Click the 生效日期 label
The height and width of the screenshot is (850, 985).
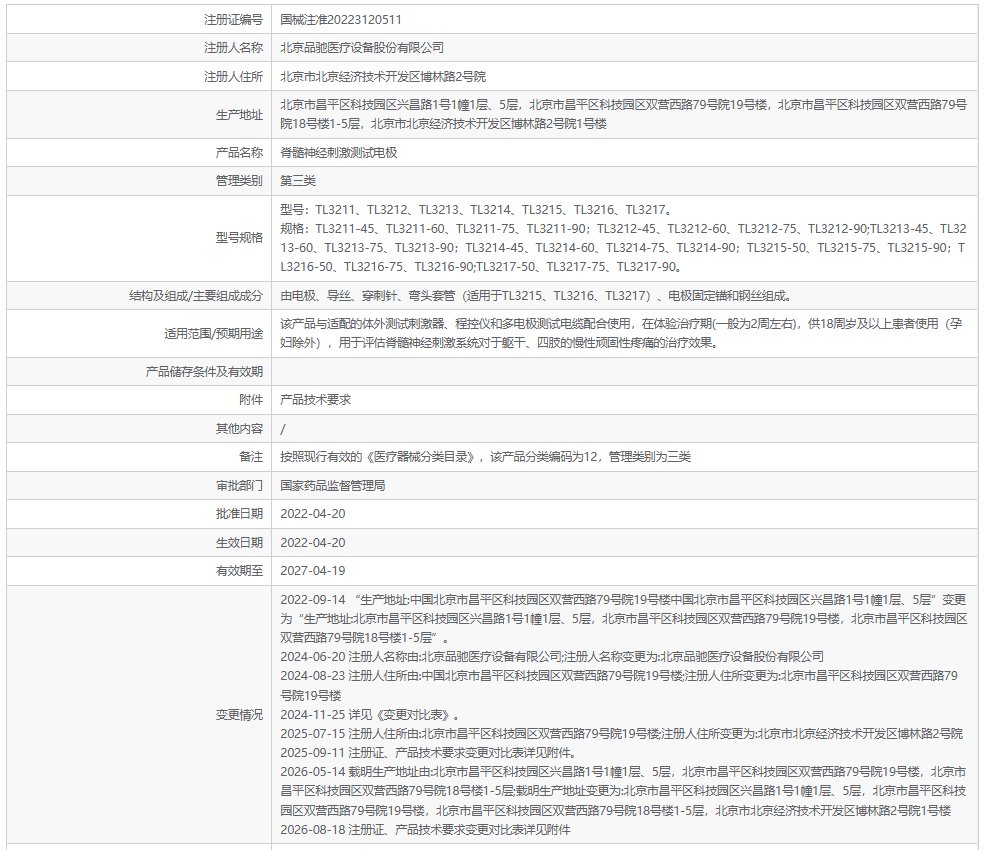coord(239,542)
